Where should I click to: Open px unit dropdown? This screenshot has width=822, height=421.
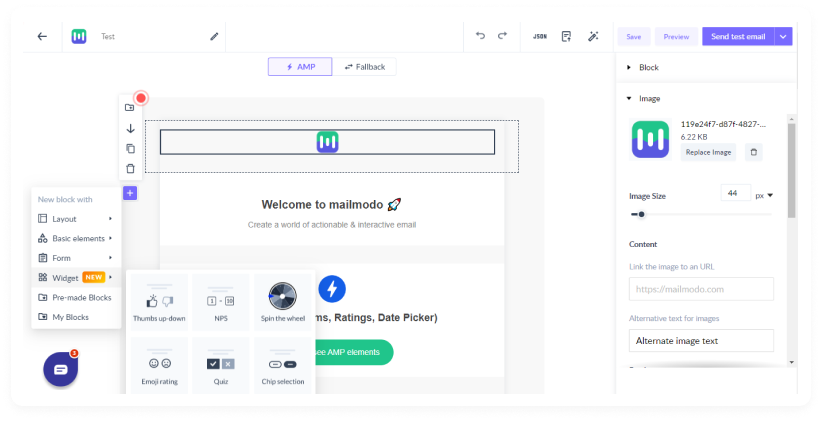point(764,196)
